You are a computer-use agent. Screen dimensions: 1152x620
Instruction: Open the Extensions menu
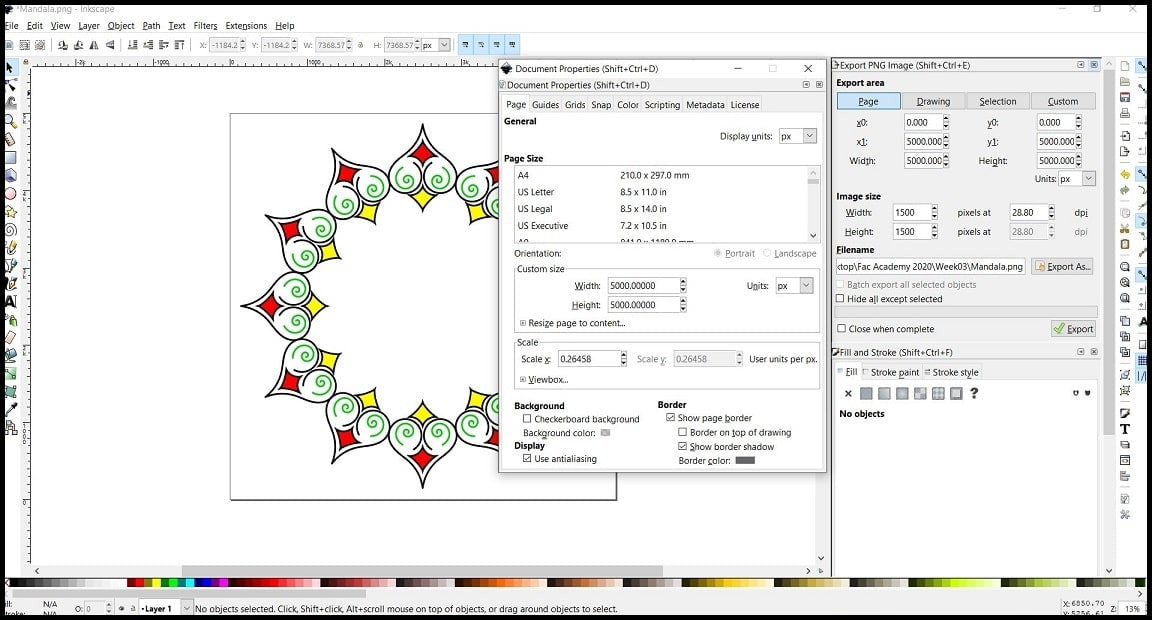tap(246, 26)
